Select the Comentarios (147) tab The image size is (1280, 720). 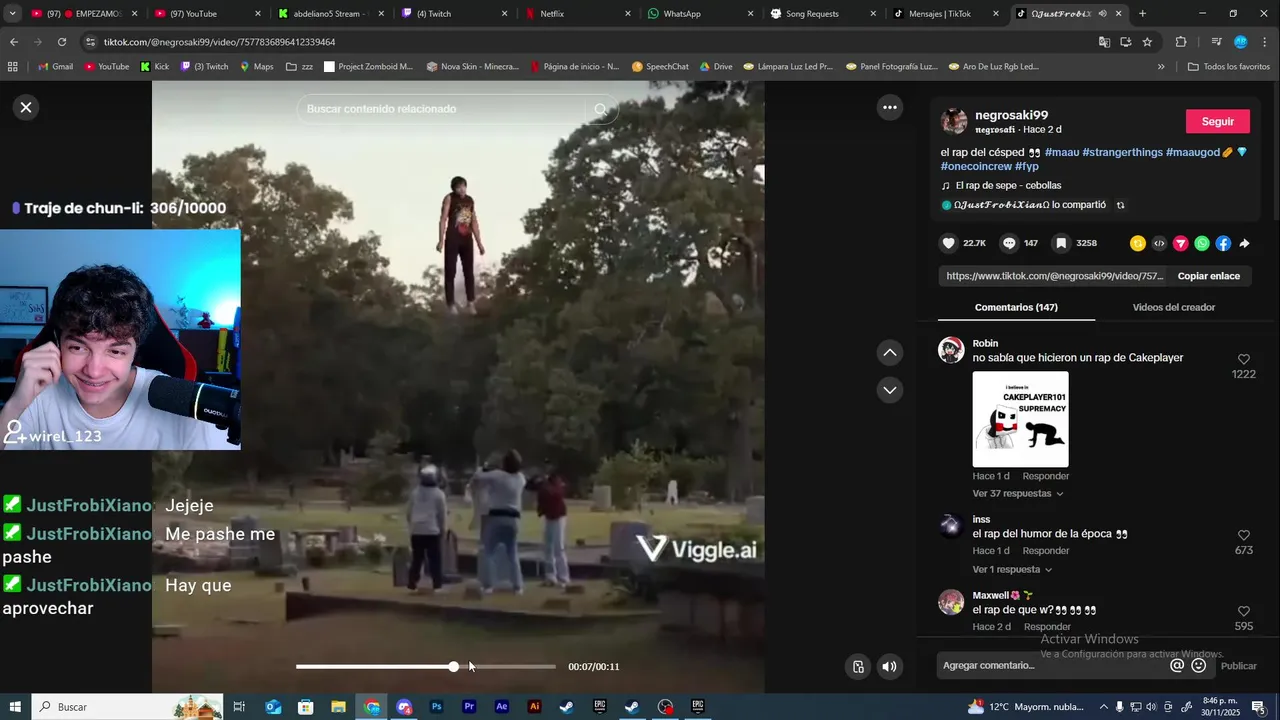click(1016, 307)
